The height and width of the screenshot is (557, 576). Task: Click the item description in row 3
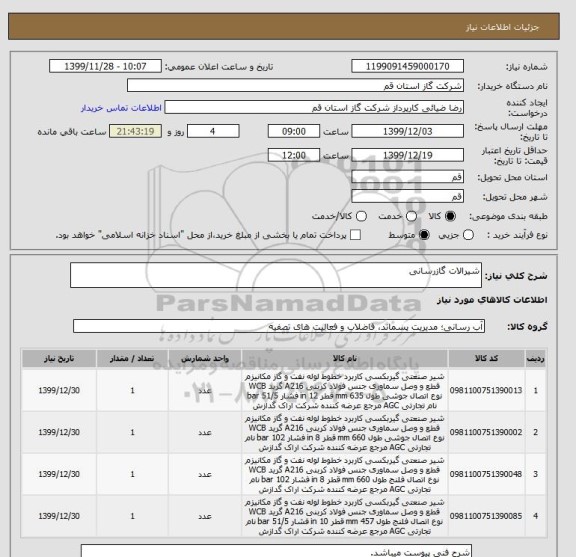tap(344, 475)
